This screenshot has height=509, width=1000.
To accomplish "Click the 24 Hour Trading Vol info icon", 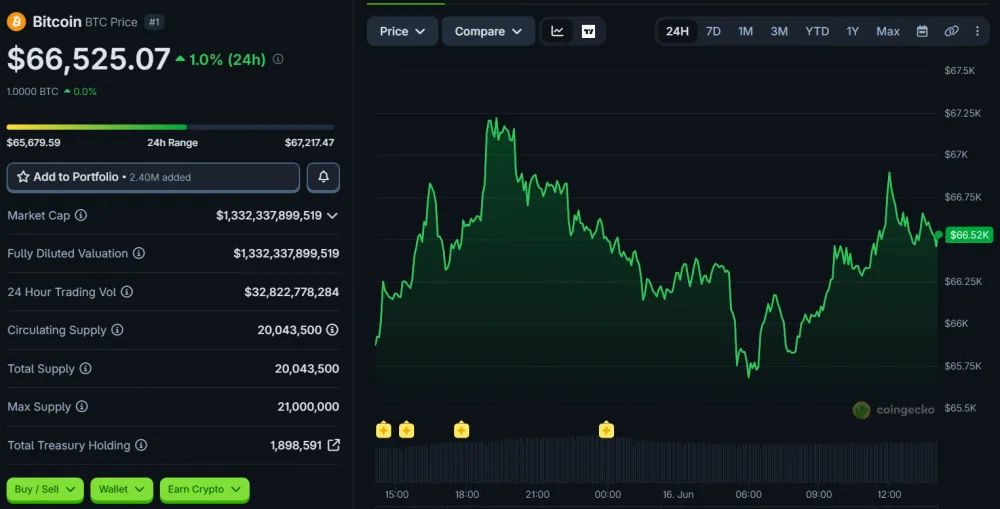I will tap(127, 291).
